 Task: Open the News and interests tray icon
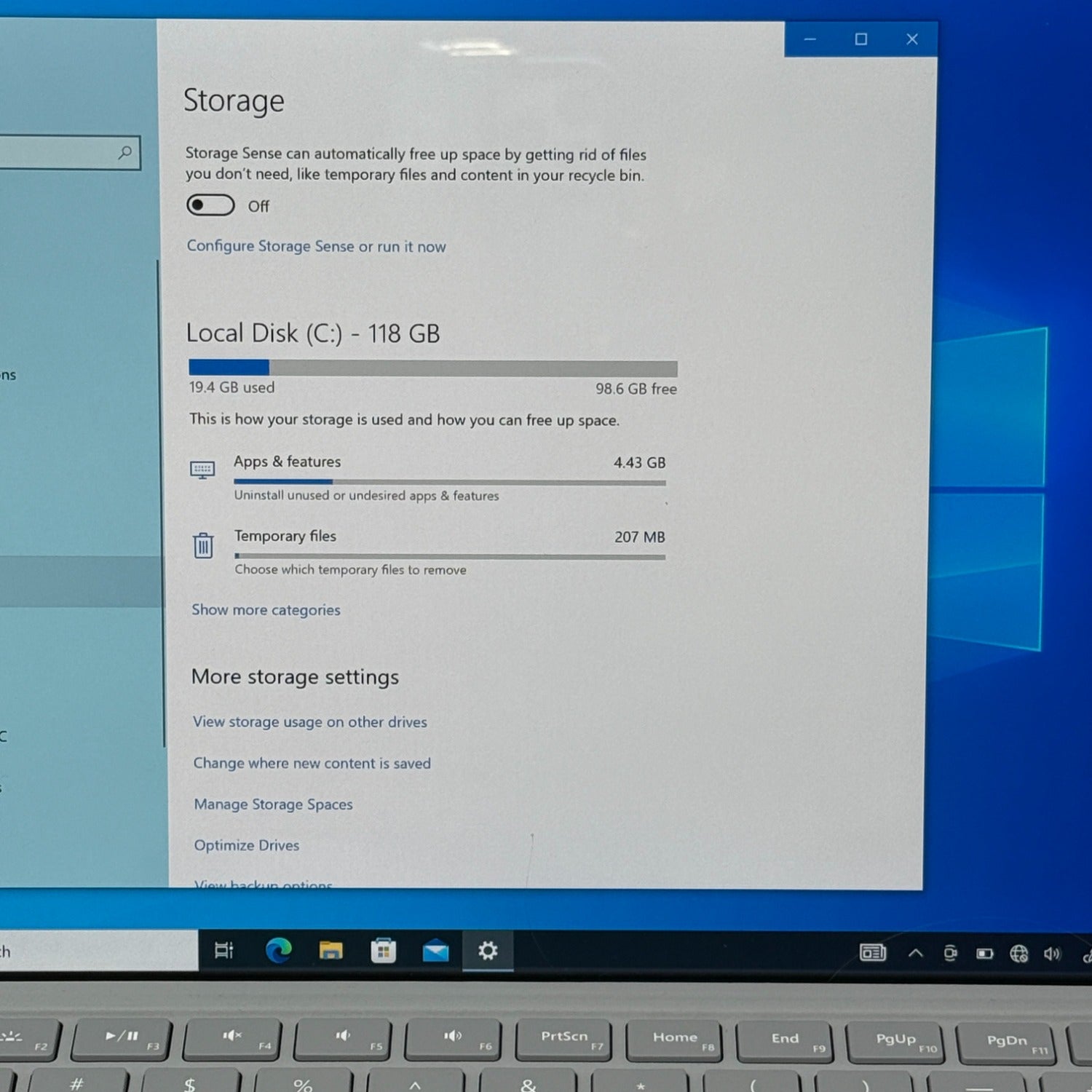[872, 952]
